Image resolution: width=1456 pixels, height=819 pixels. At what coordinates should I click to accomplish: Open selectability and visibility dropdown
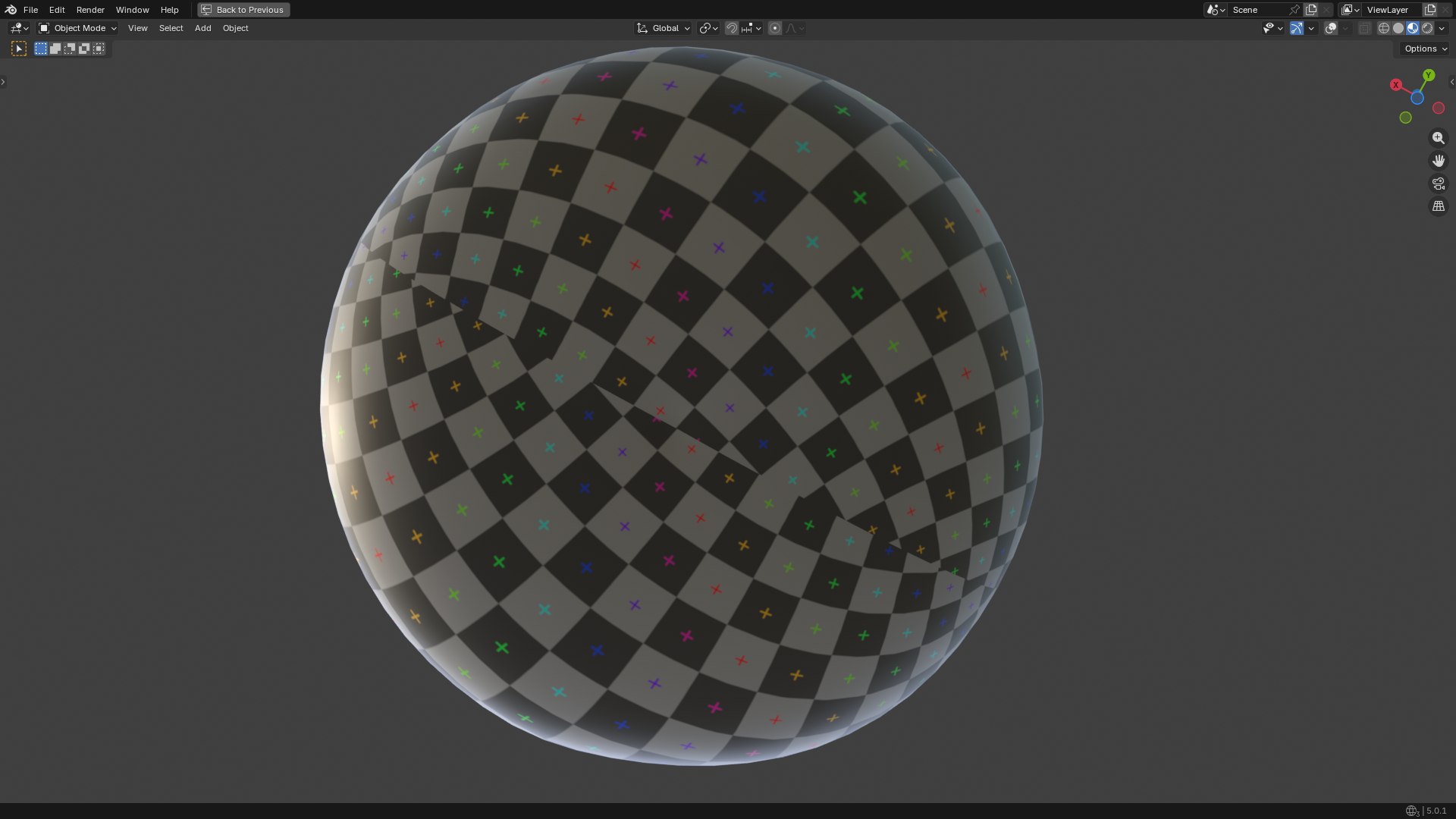(1272, 28)
